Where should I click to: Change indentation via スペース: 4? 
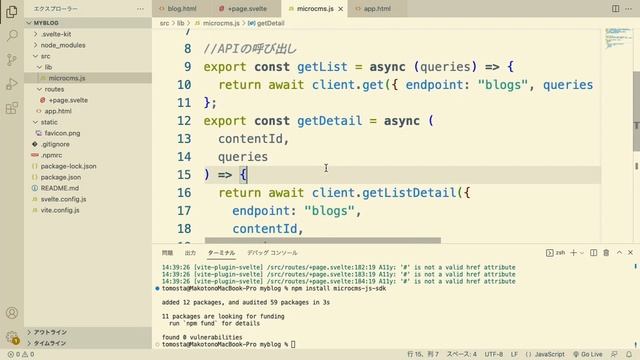[x=462, y=354]
